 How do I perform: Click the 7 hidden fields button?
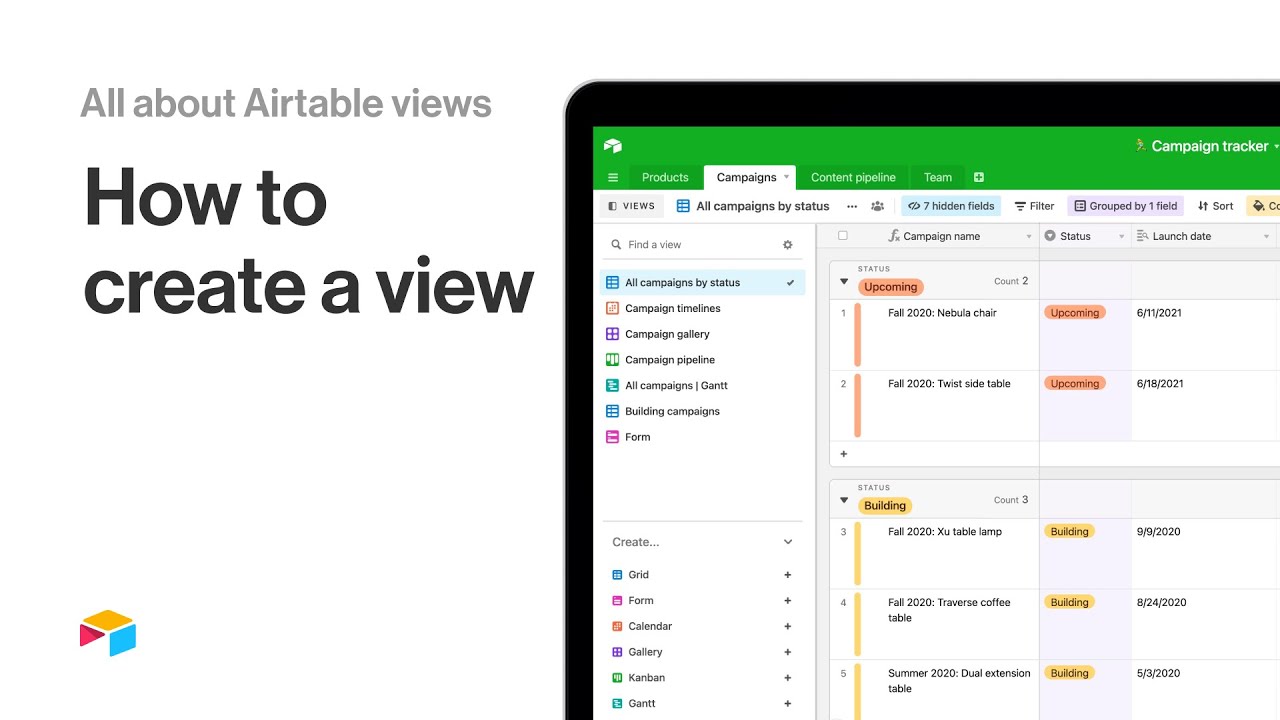[951, 206]
